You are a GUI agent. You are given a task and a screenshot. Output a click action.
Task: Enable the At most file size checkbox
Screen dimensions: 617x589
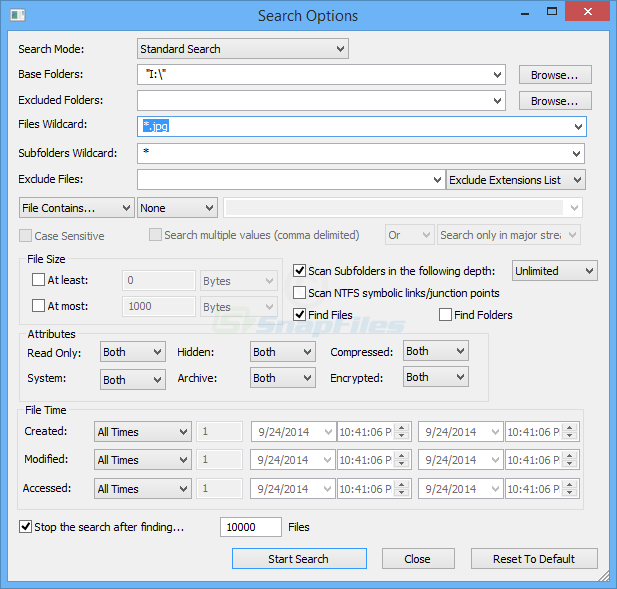(x=38, y=306)
